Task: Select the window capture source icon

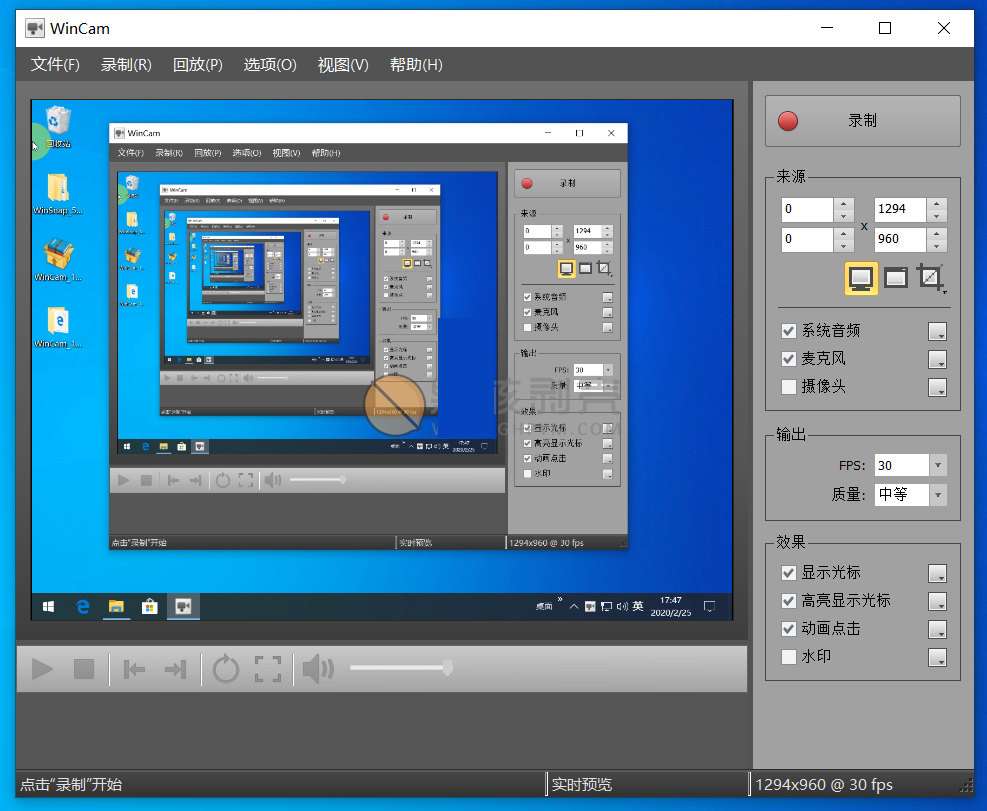Action: click(x=895, y=277)
